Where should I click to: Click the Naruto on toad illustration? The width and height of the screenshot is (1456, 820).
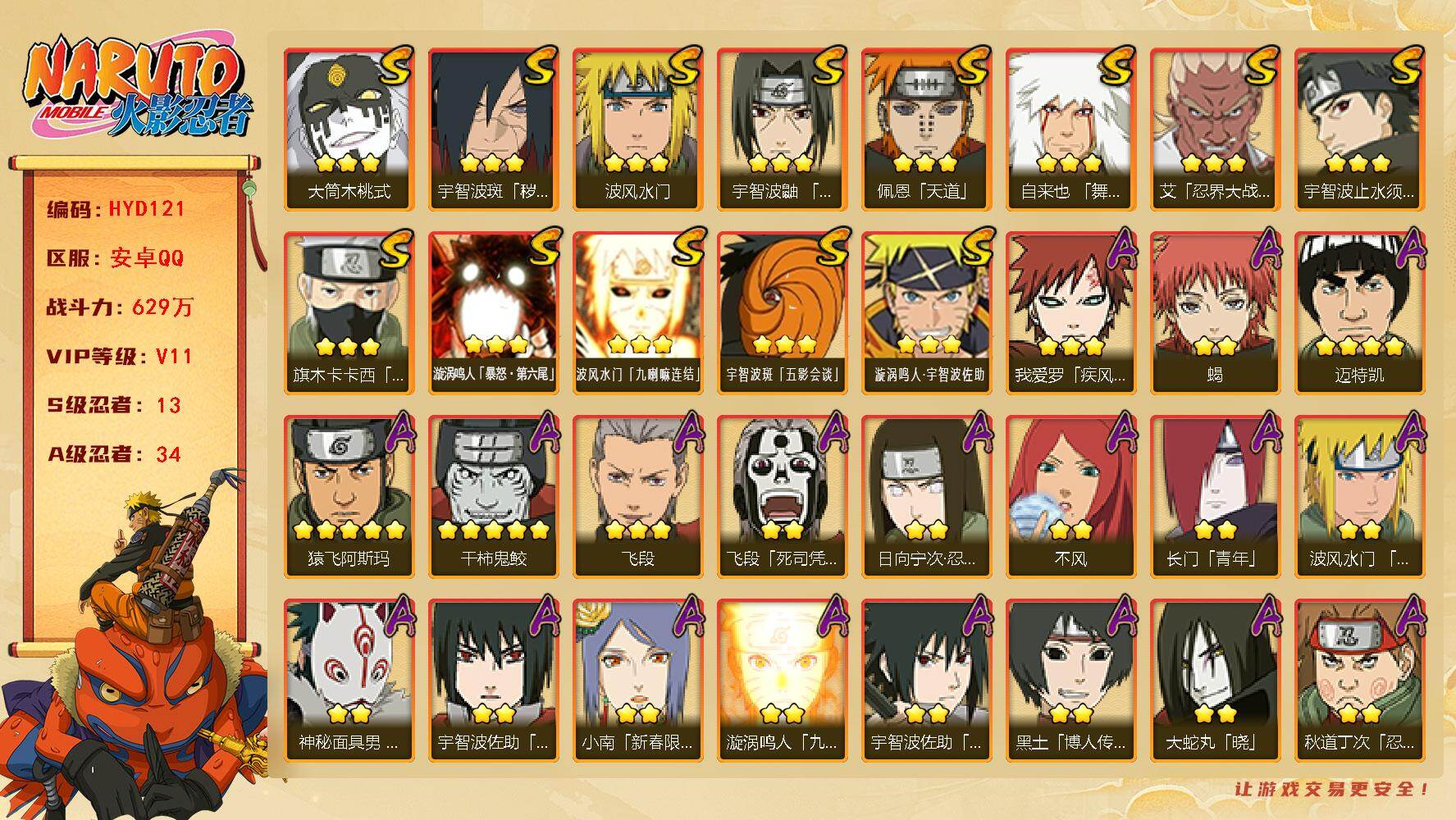tap(135, 644)
